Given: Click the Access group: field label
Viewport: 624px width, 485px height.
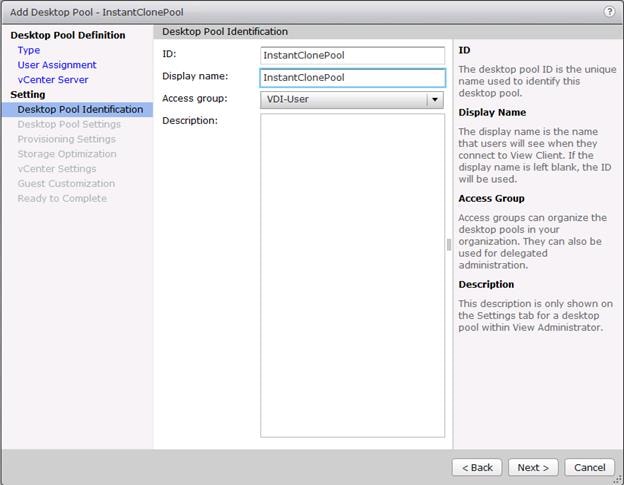Looking at the screenshot, I should click(195, 98).
